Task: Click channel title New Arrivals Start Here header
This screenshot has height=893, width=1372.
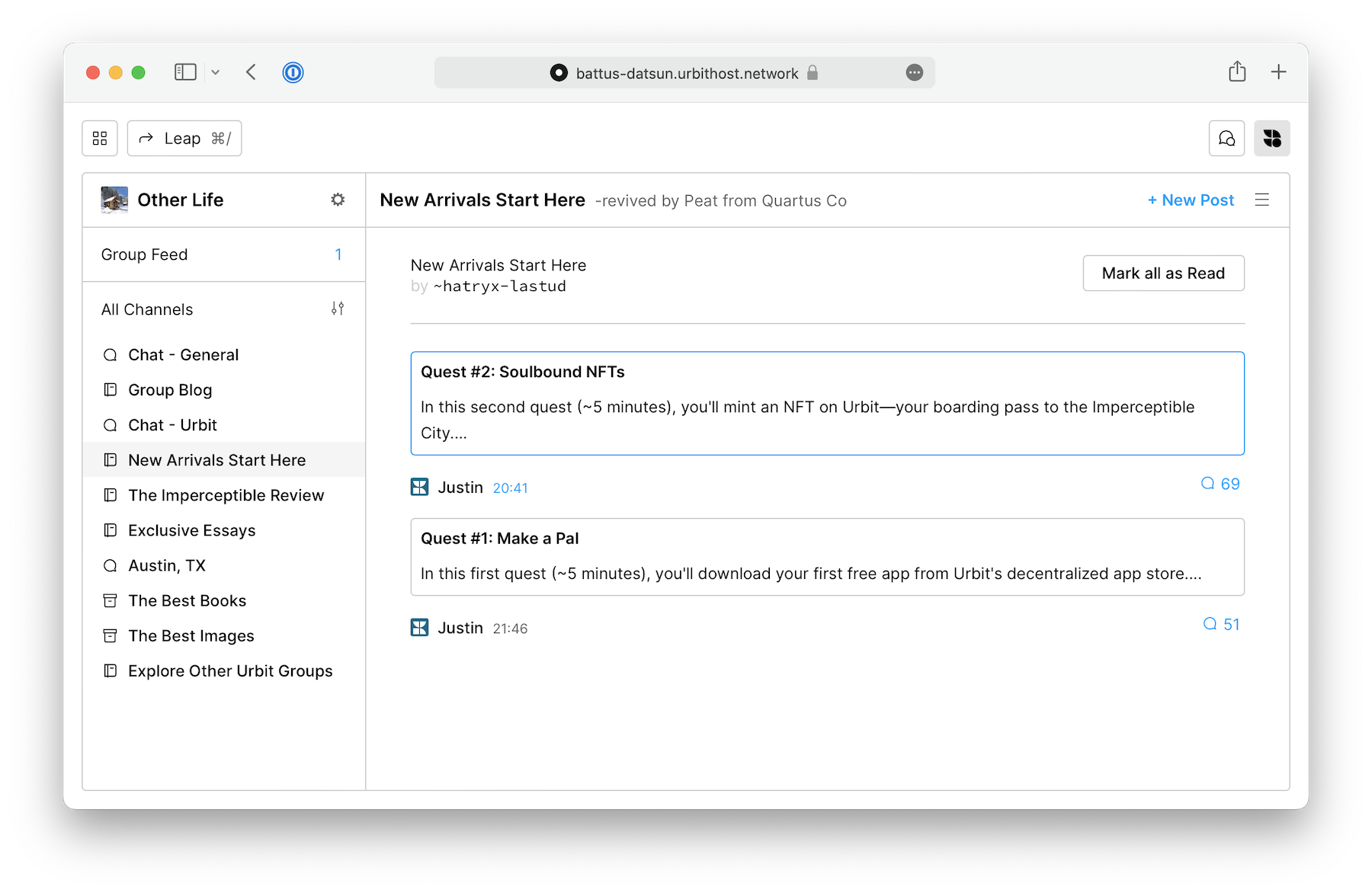Action: coord(482,200)
